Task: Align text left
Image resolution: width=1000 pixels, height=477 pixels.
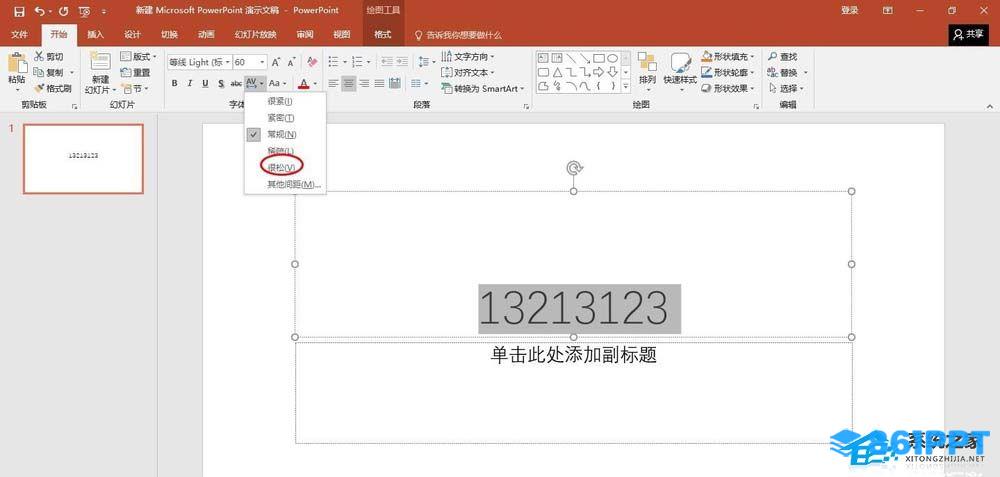Action: (x=333, y=84)
